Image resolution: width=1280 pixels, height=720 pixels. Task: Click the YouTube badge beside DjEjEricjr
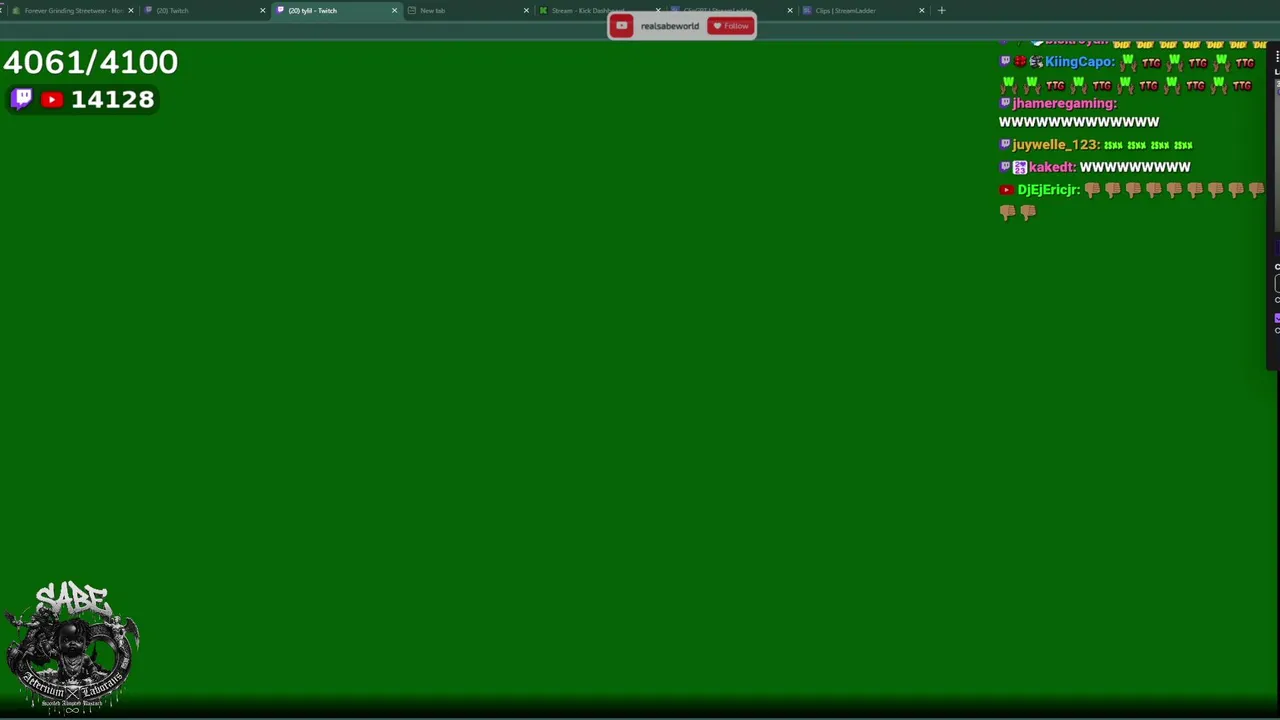[1006, 190]
